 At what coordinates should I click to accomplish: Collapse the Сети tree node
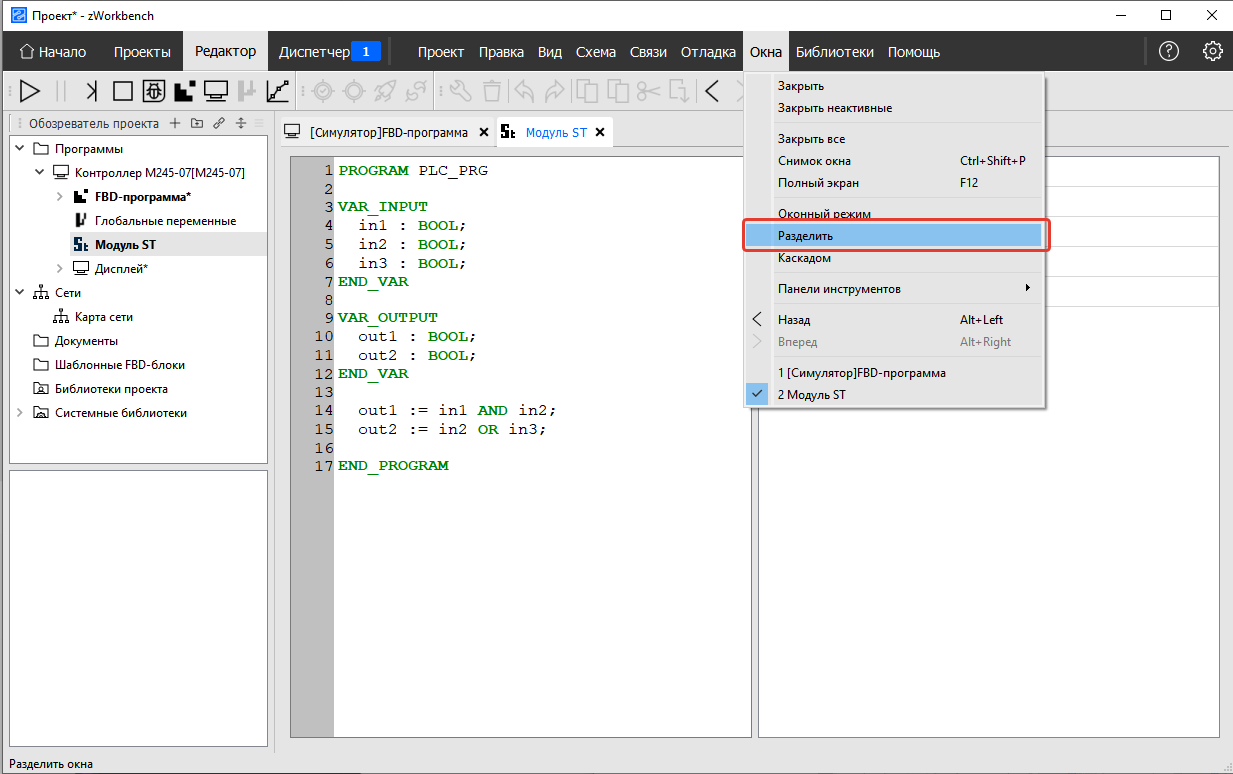(20, 293)
